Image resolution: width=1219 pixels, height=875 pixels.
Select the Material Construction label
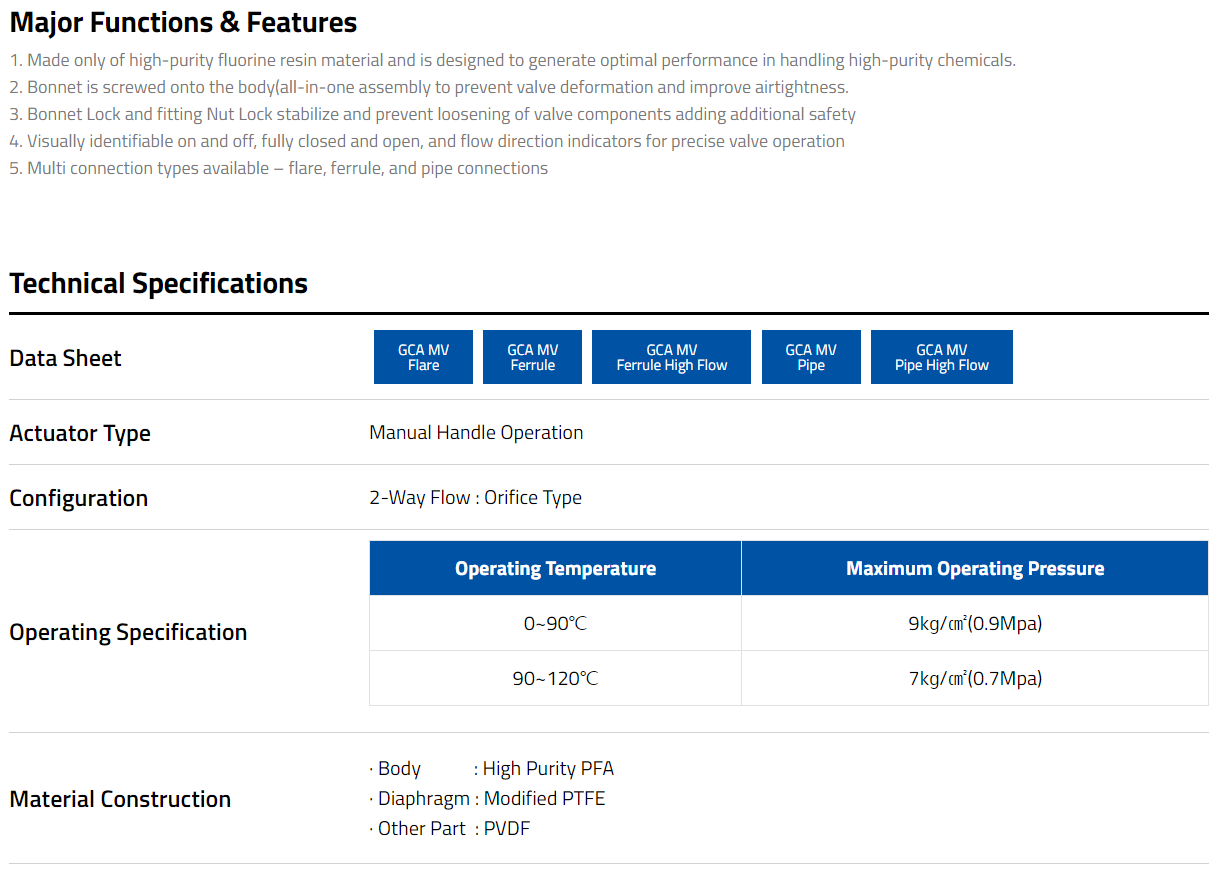coord(120,799)
